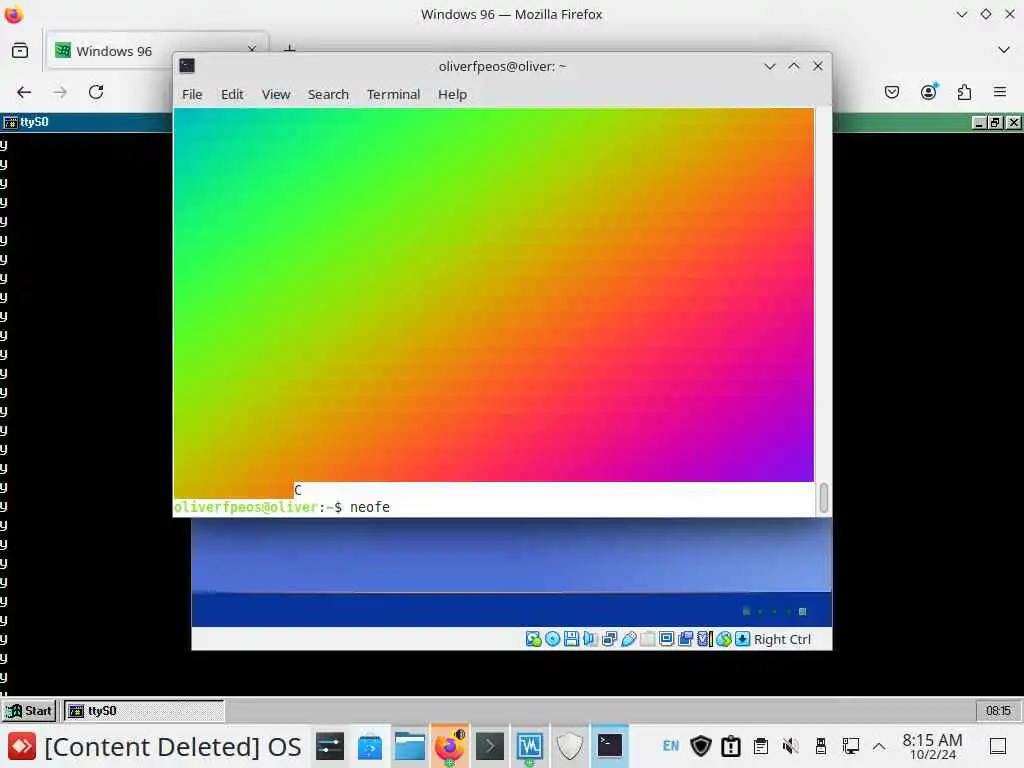Click VirtualBox shared folders indicator
This screenshot has height=768, width=1024.
coord(647,639)
